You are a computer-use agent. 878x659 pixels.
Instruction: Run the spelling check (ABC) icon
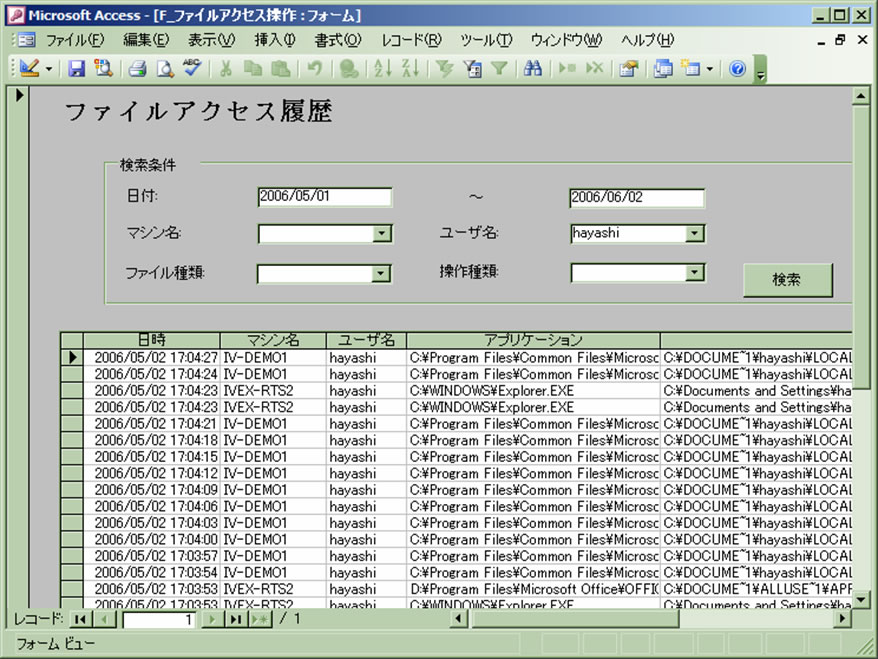click(x=191, y=69)
